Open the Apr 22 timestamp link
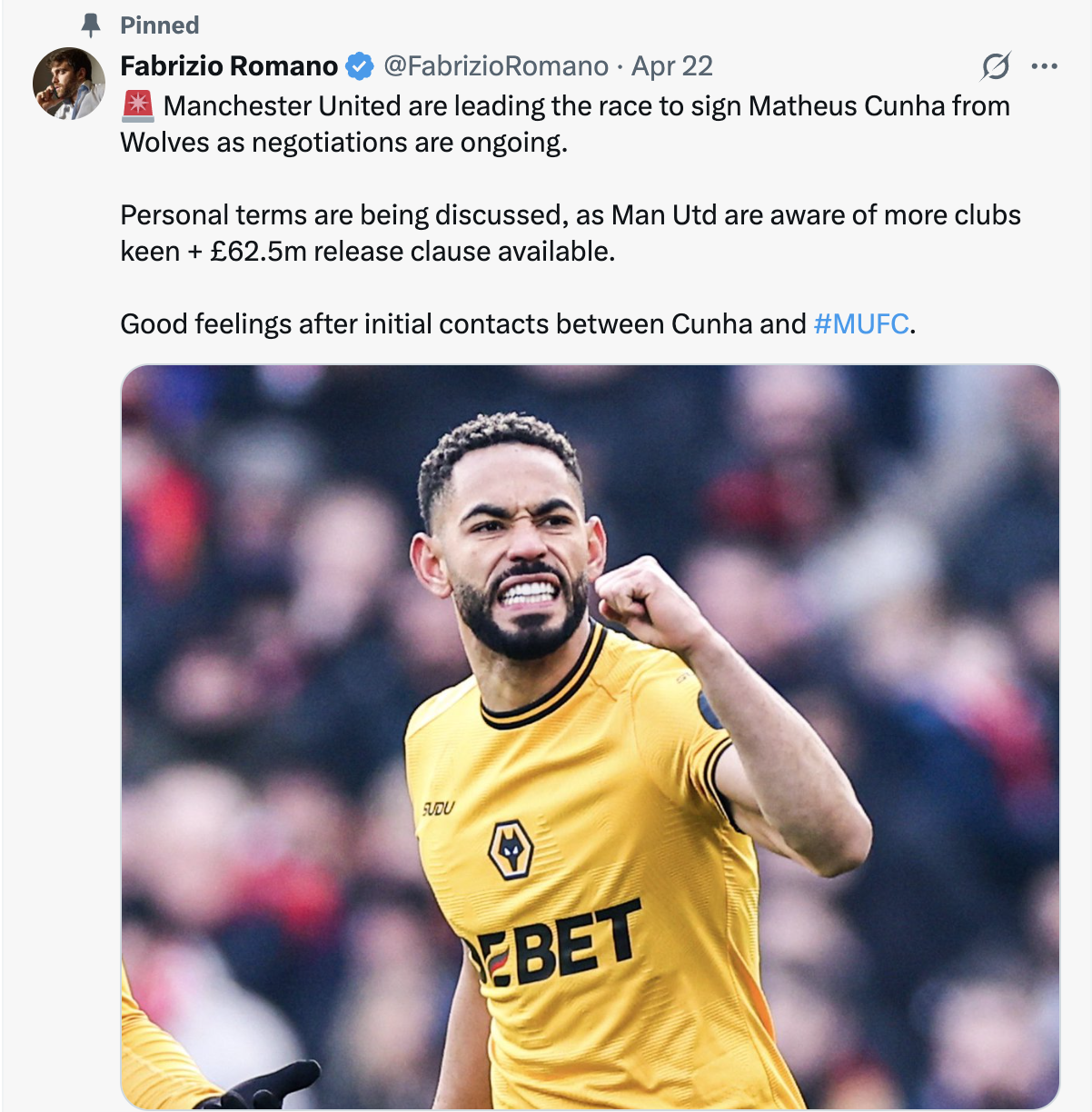1092x1112 pixels. (x=671, y=66)
